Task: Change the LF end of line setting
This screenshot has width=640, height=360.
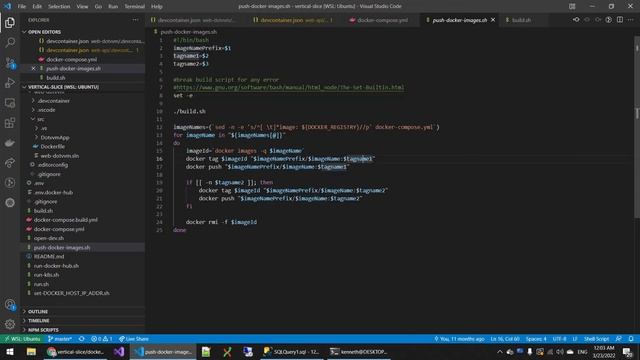Action: tap(575, 339)
